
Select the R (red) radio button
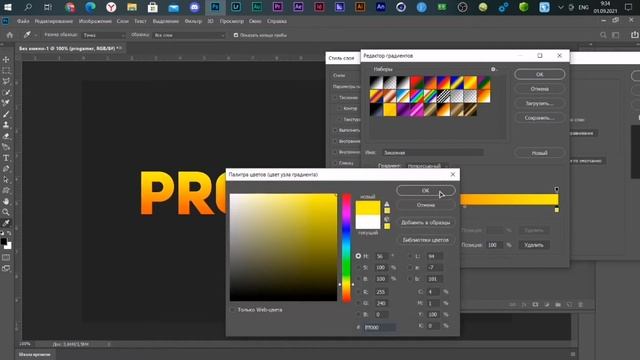[358, 292]
